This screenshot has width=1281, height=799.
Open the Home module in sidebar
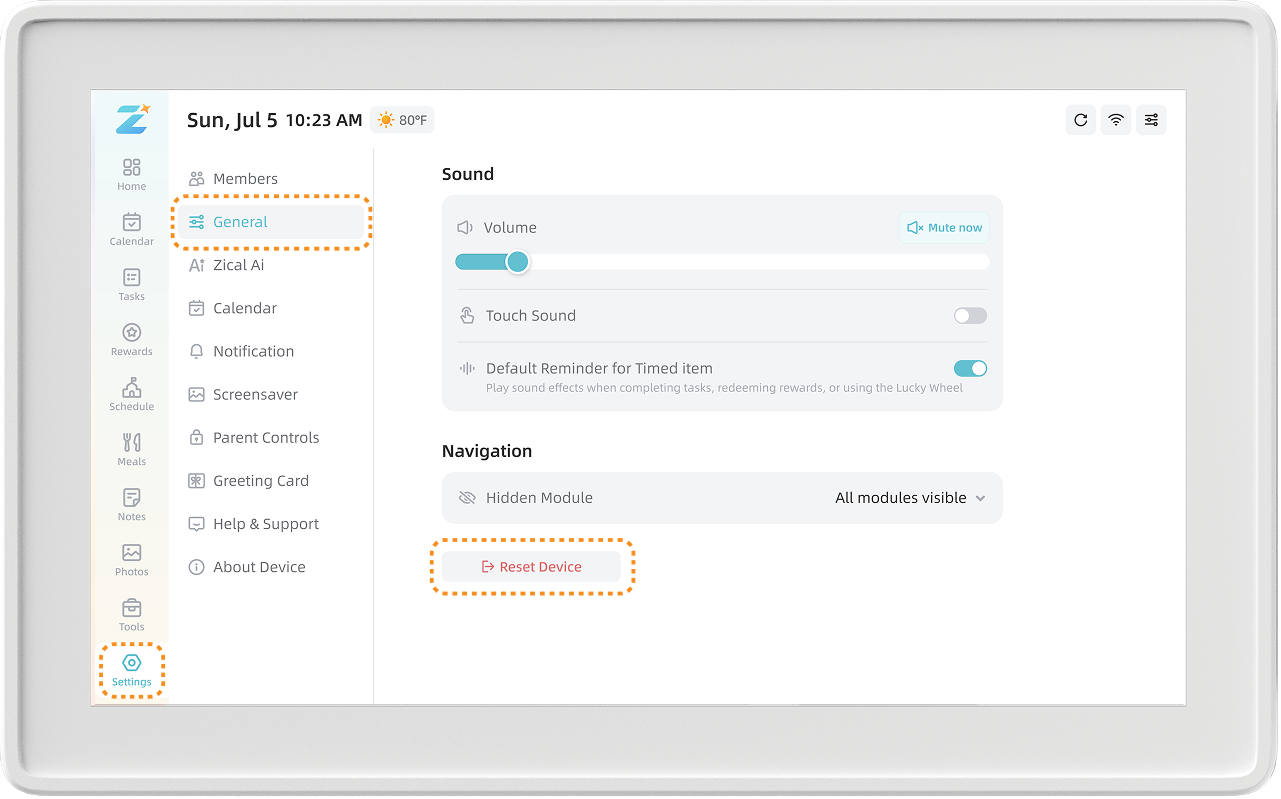tap(131, 174)
